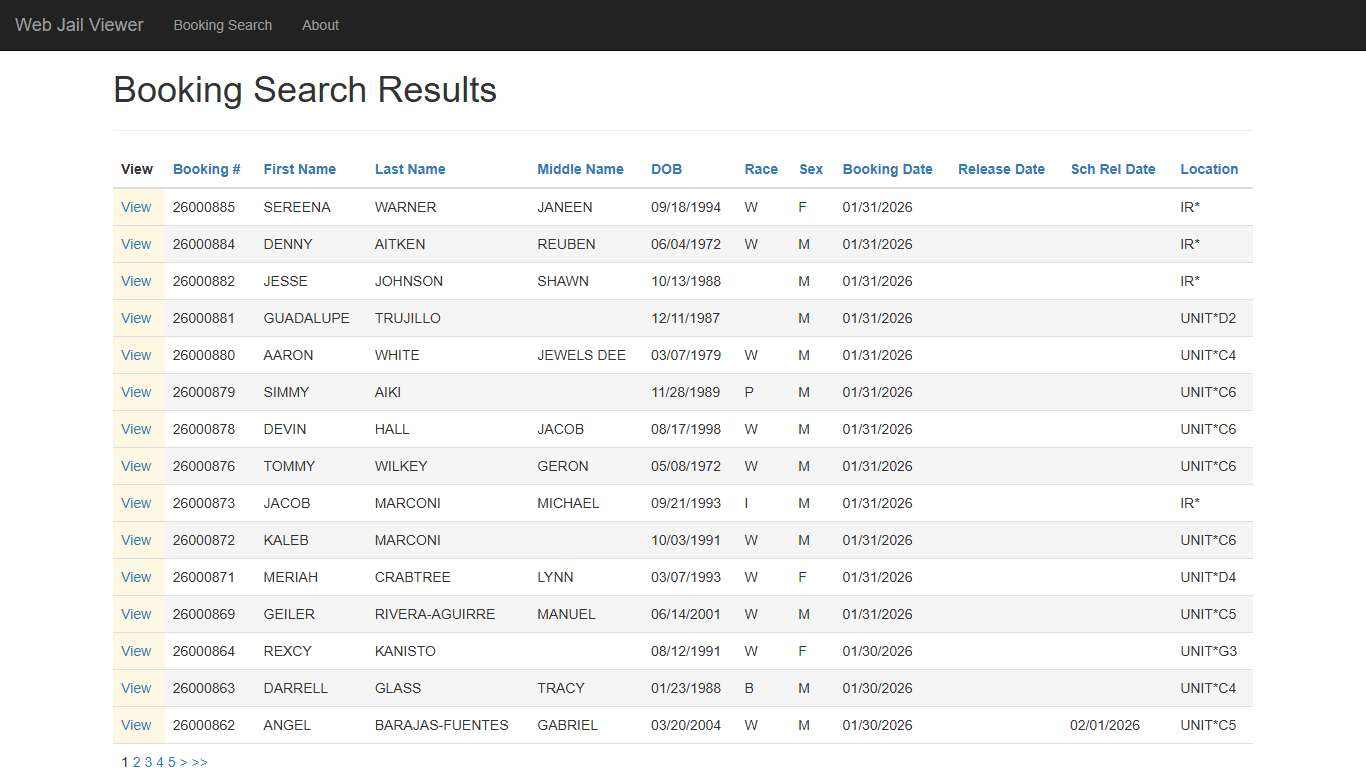Go to the last page using >>

tap(199, 761)
